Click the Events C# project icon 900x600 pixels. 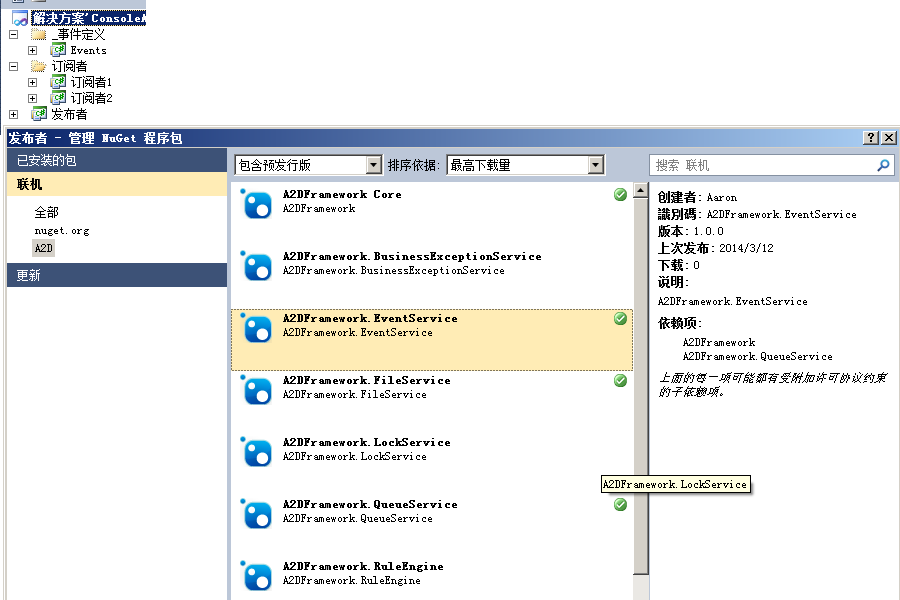(58, 50)
